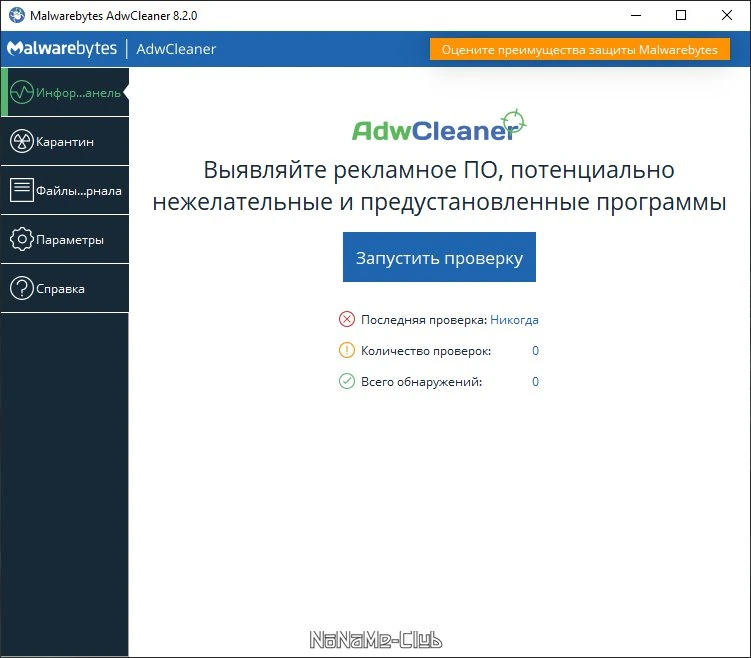The image size is (751, 658).
Task: Start scan with Запустить проверку button
Action: pos(439,257)
